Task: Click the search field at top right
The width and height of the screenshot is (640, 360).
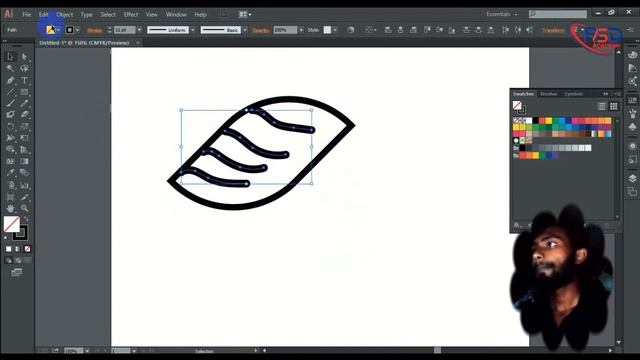Action: (x=558, y=14)
